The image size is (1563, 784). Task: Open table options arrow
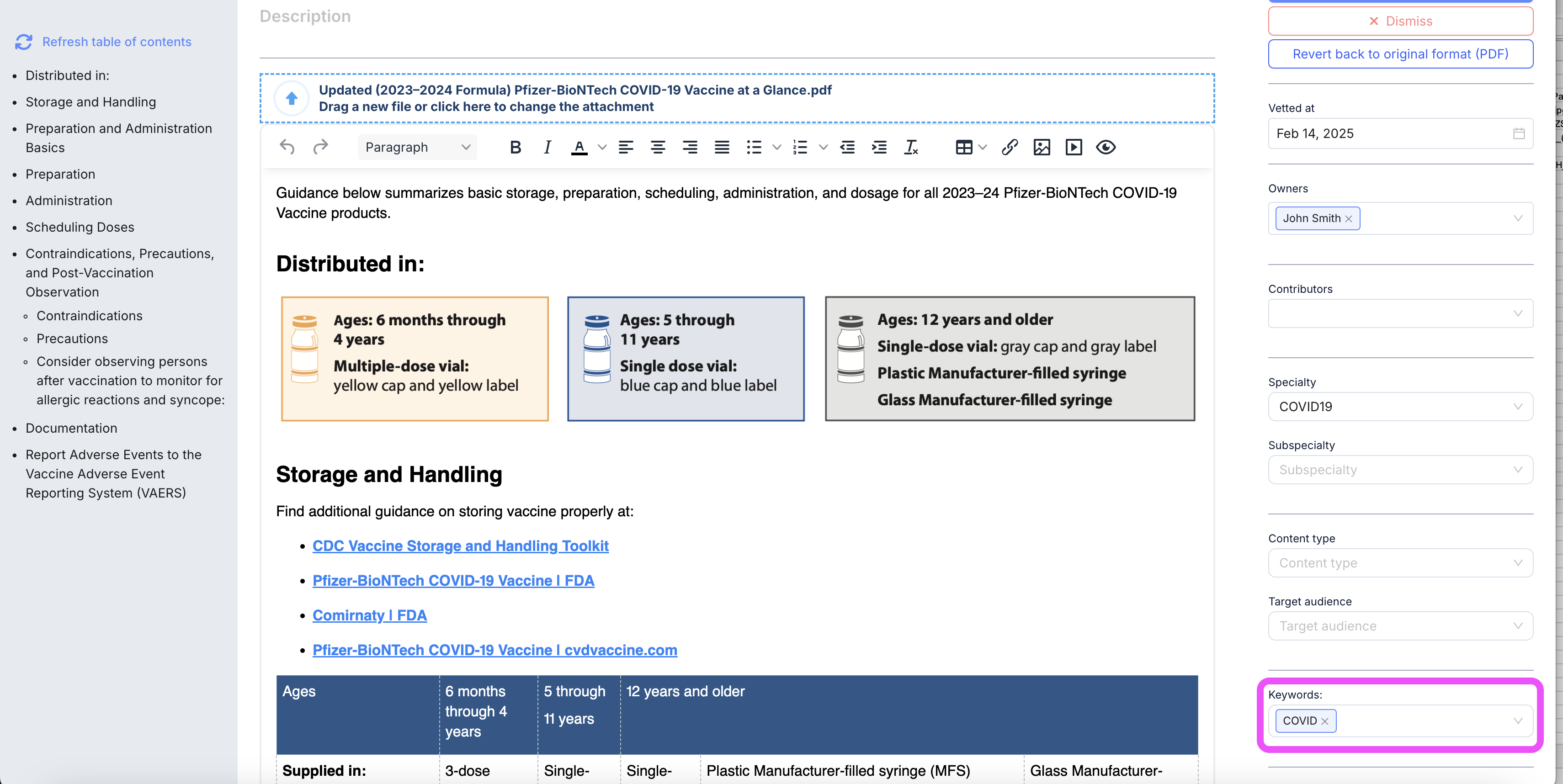[983, 147]
